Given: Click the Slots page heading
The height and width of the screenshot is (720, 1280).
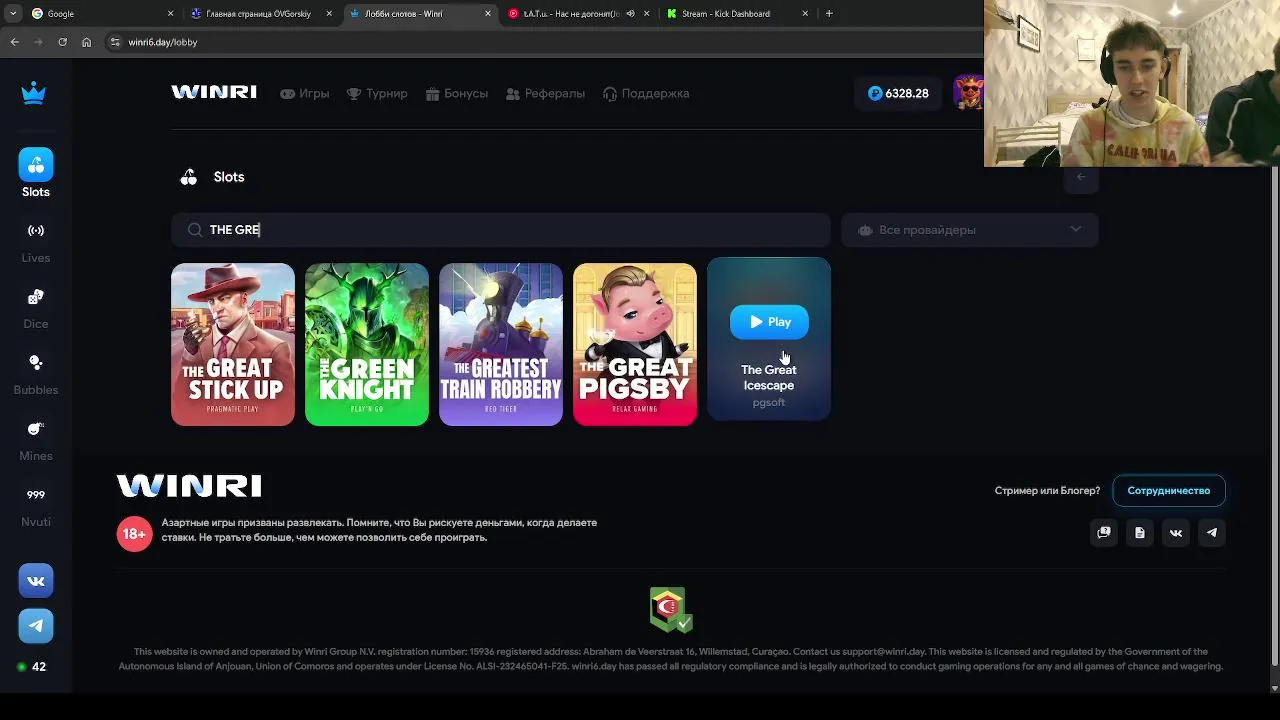Looking at the screenshot, I should pyautogui.click(x=229, y=177).
